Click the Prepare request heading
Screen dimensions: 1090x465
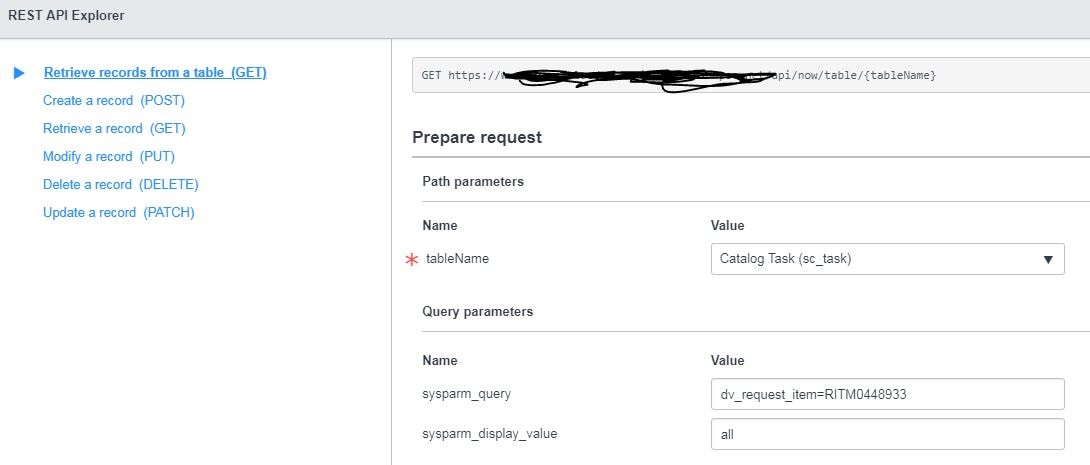point(477,137)
